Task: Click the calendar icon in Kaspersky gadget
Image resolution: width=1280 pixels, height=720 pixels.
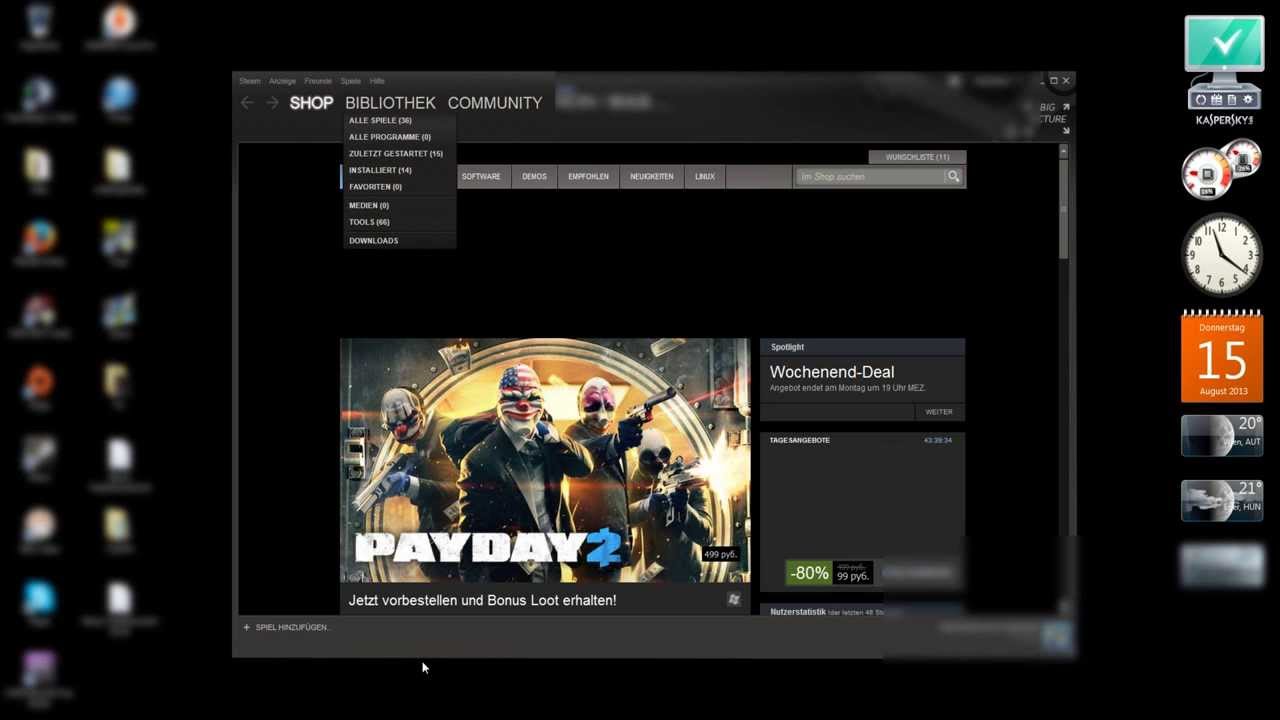Action: point(1216,100)
